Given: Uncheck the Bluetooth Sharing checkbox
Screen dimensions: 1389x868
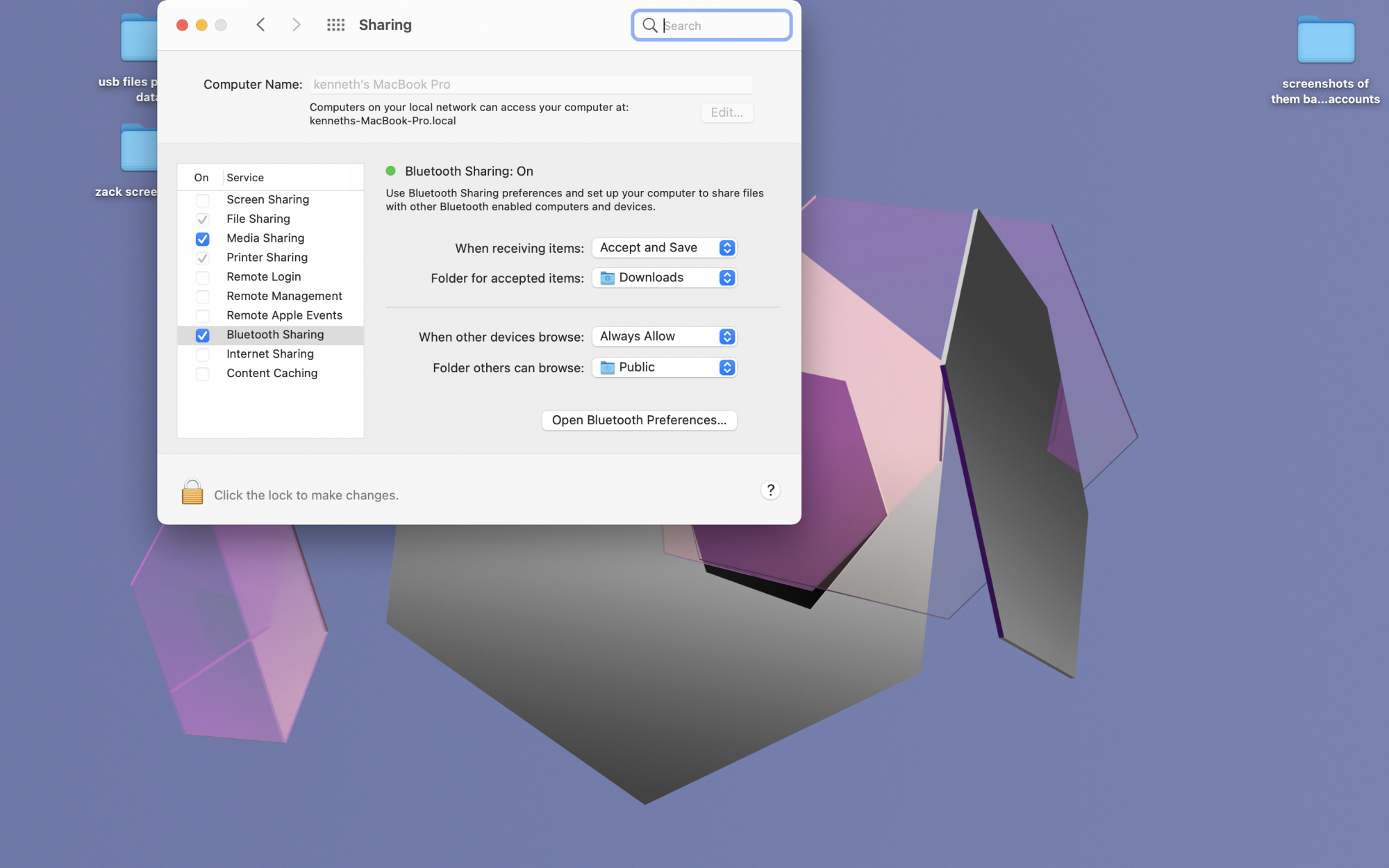Looking at the screenshot, I should coord(202,335).
